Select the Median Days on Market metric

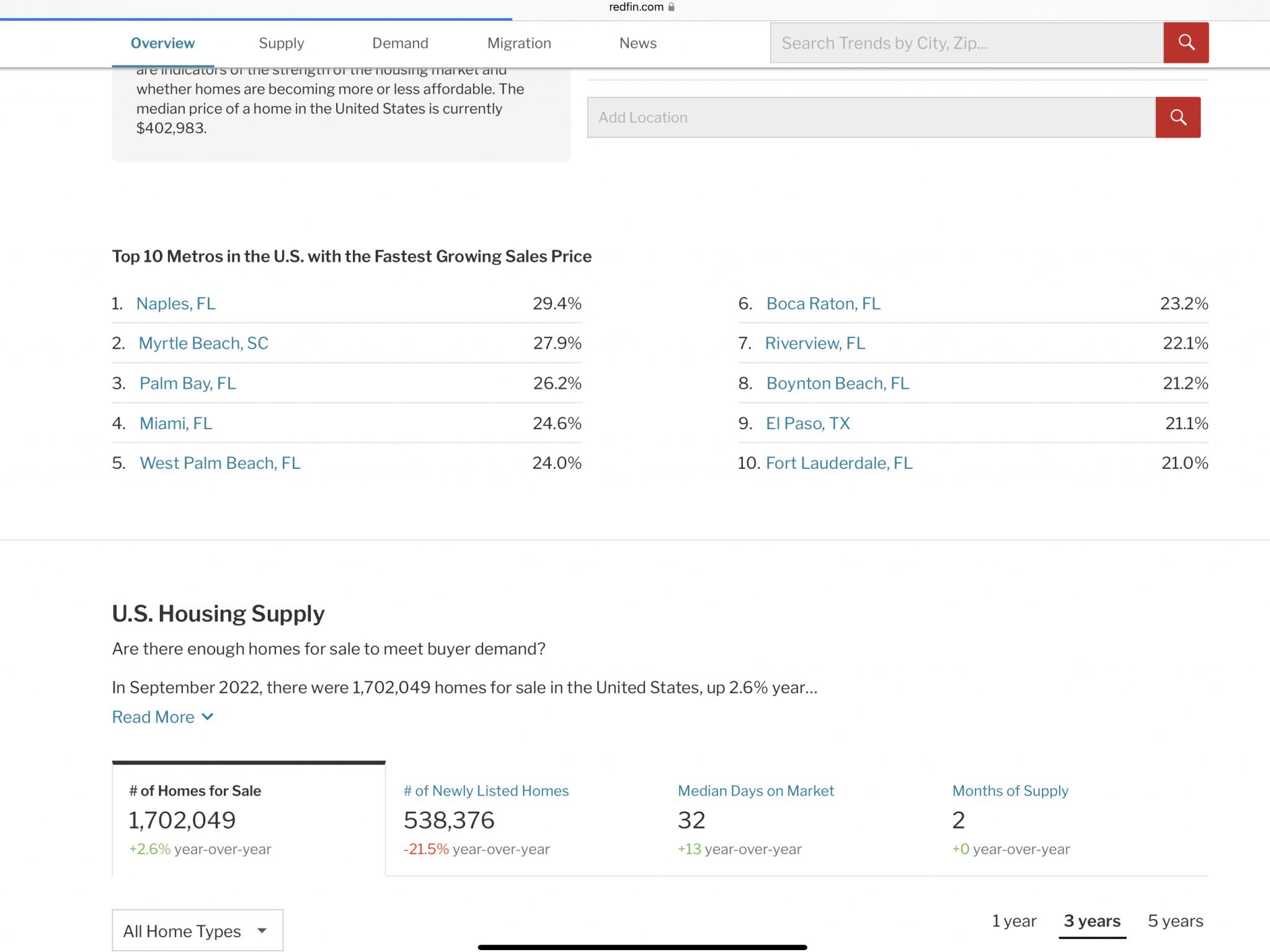pos(755,791)
